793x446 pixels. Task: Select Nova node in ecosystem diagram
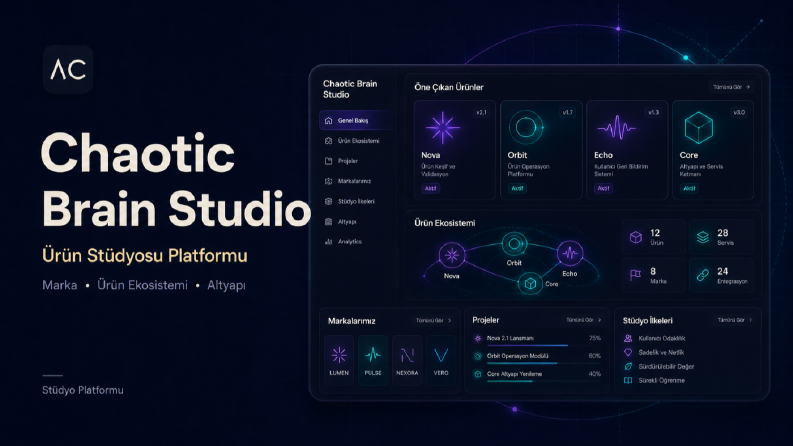tap(452, 255)
